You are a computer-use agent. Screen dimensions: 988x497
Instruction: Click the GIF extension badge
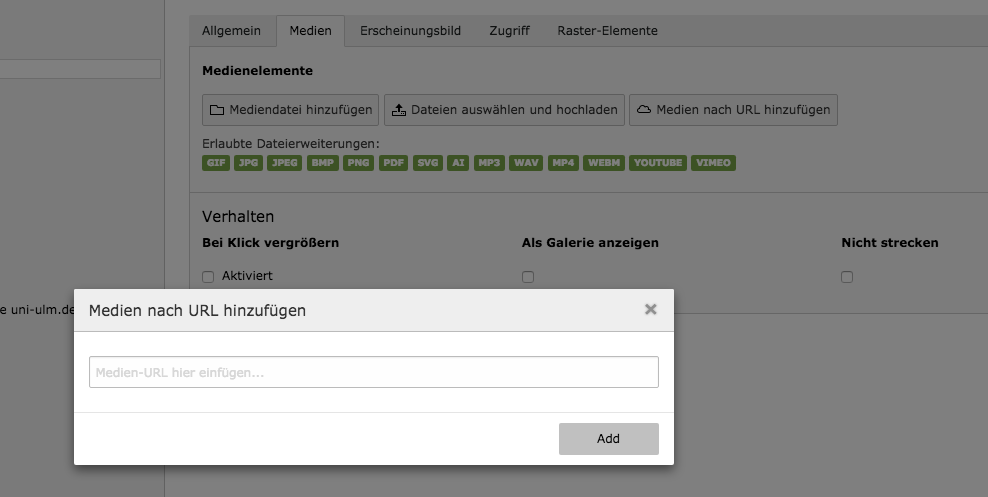pos(216,163)
